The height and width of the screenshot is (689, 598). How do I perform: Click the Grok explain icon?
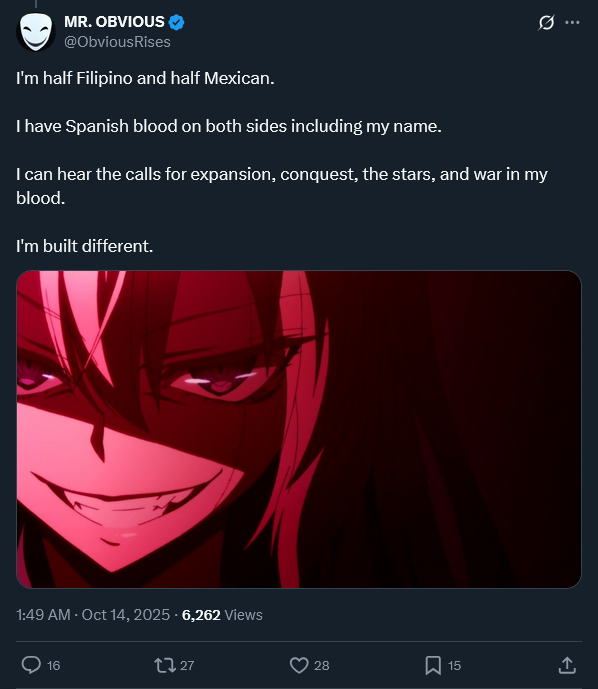coord(546,22)
